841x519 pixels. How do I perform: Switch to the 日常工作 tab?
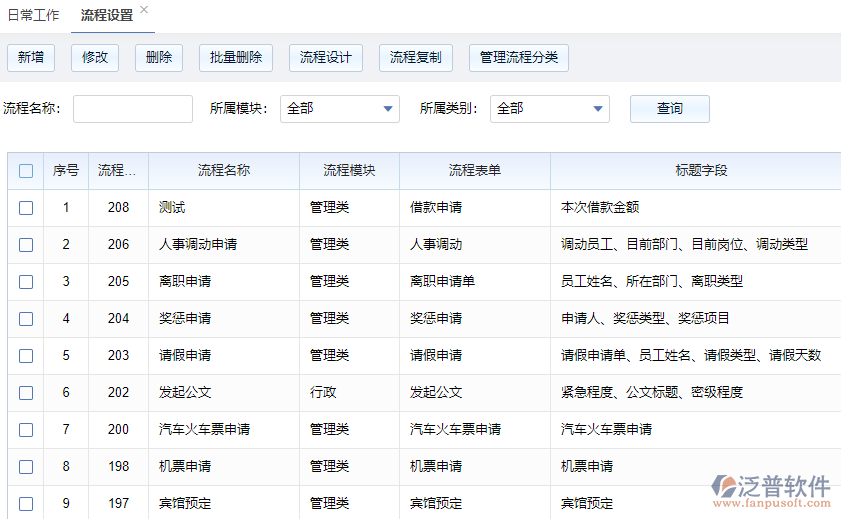click(x=33, y=16)
